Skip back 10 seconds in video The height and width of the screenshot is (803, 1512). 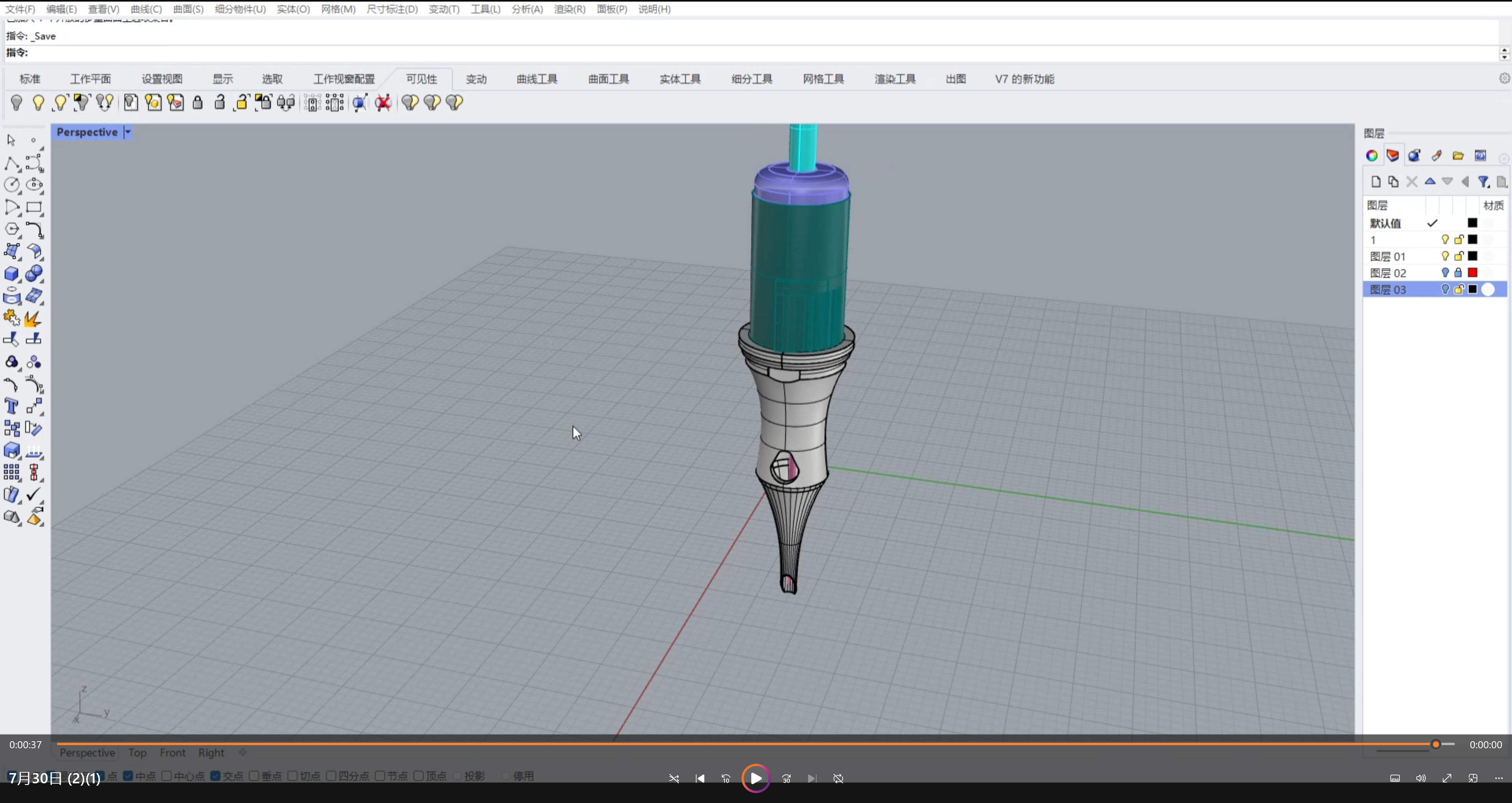[x=726, y=778]
